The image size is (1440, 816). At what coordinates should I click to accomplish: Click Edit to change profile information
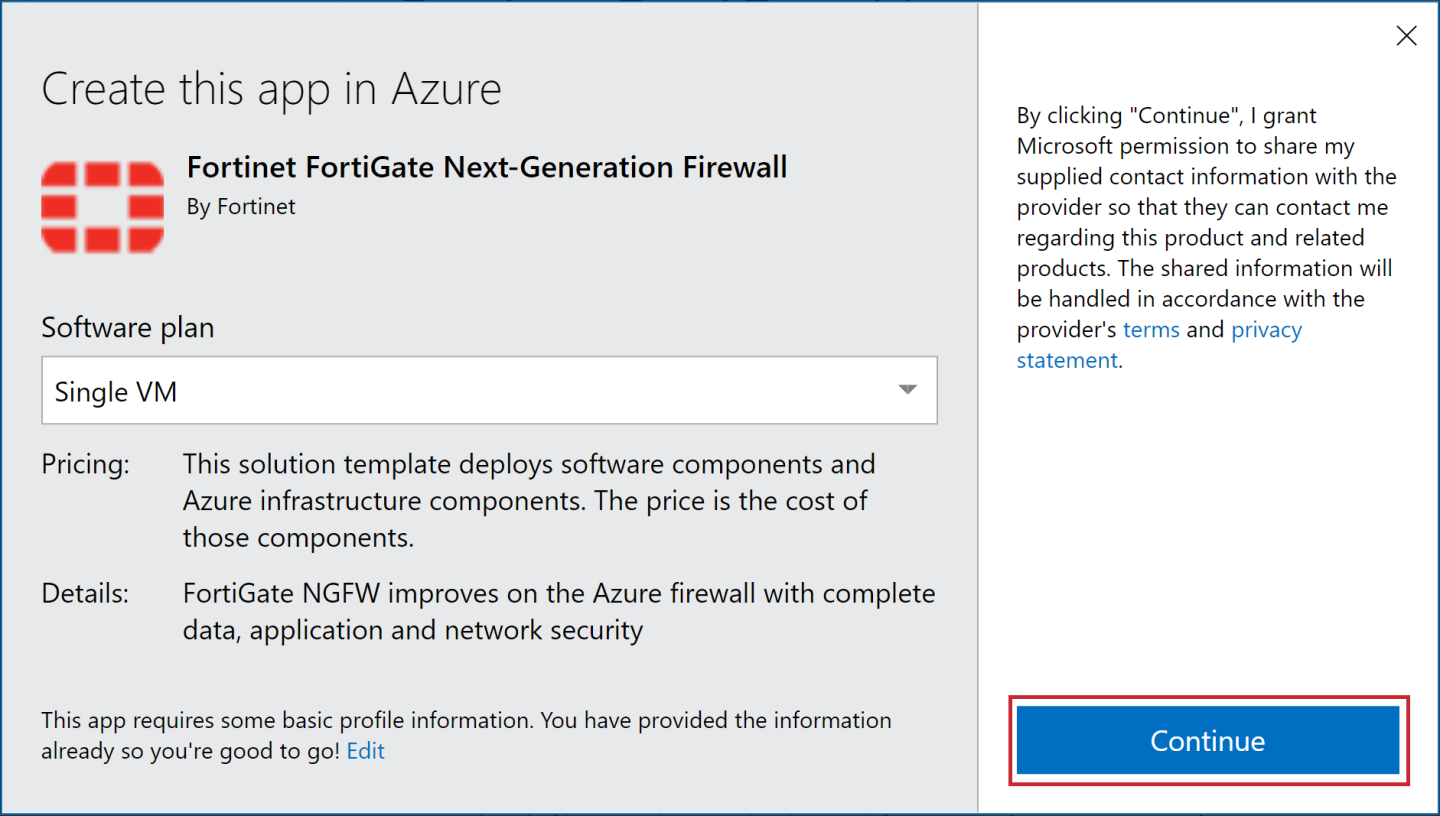pyautogui.click(x=365, y=750)
